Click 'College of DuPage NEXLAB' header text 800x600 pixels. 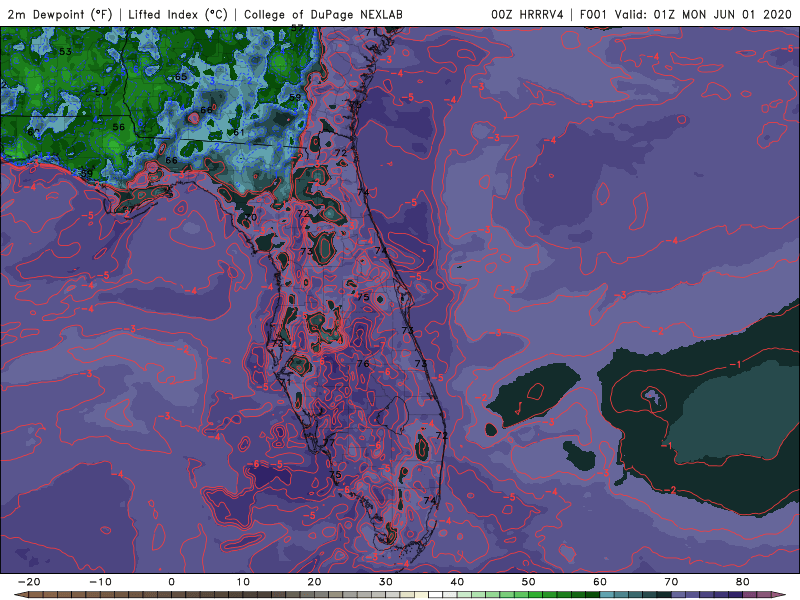click(323, 14)
